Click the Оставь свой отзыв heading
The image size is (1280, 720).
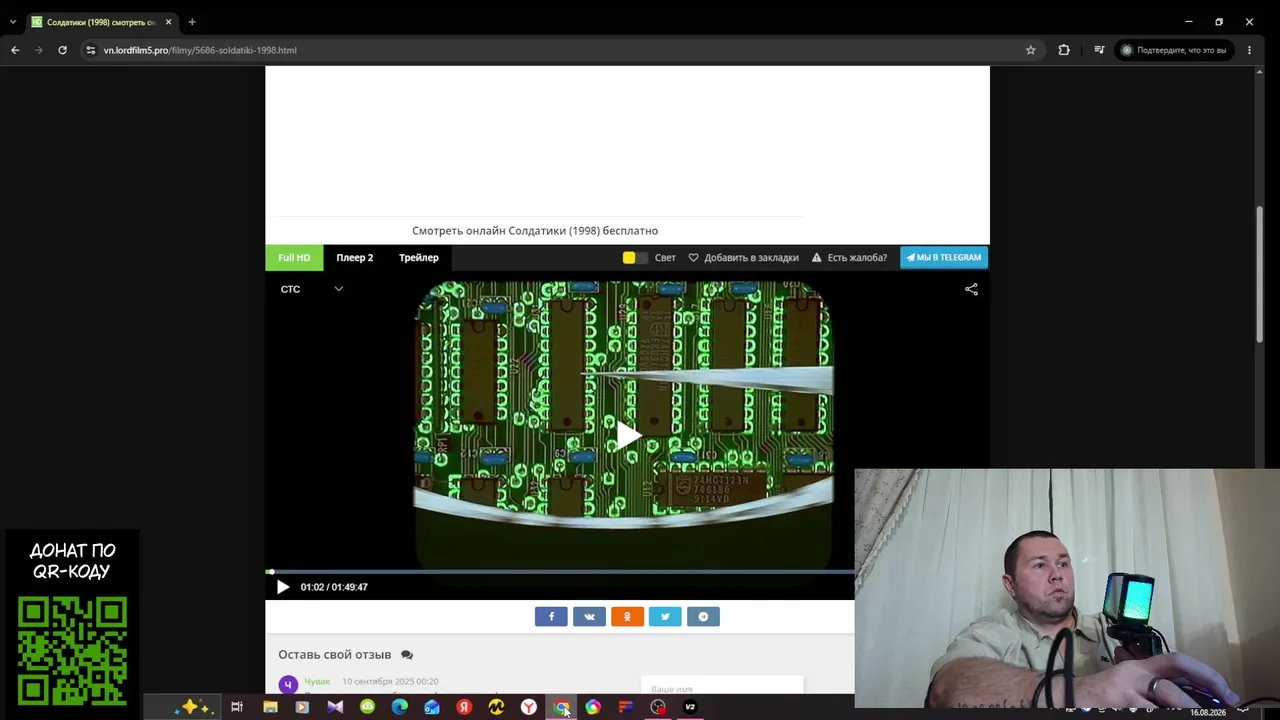[x=335, y=654]
